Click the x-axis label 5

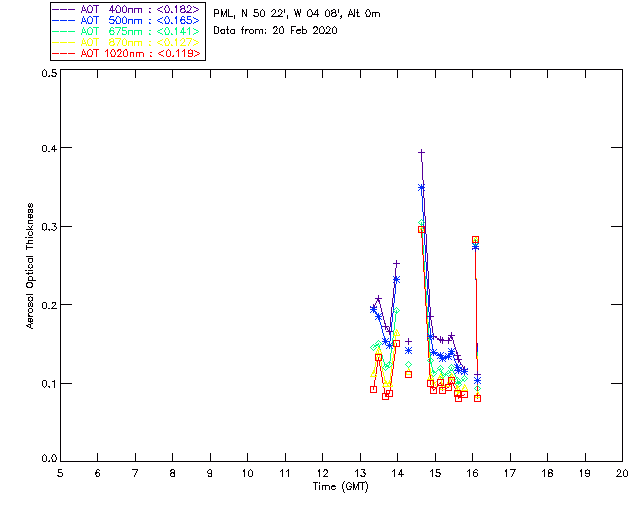pos(60,474)
